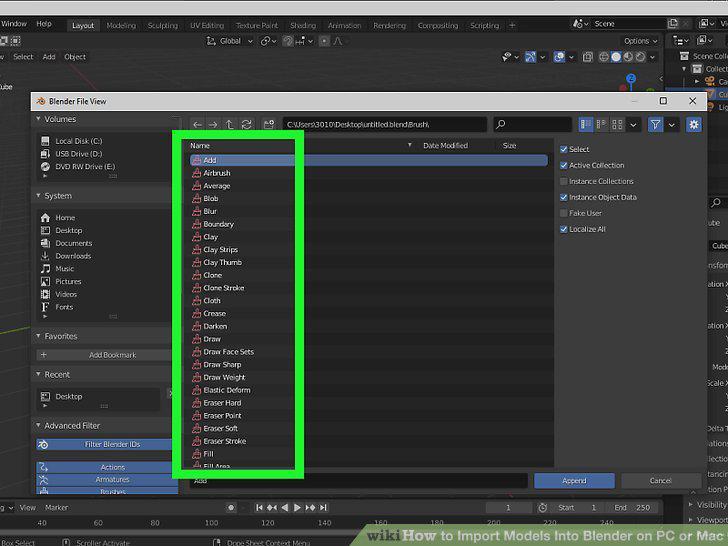Go back to previous folder in file browser
728x546 pixels.
click(197, 124)
